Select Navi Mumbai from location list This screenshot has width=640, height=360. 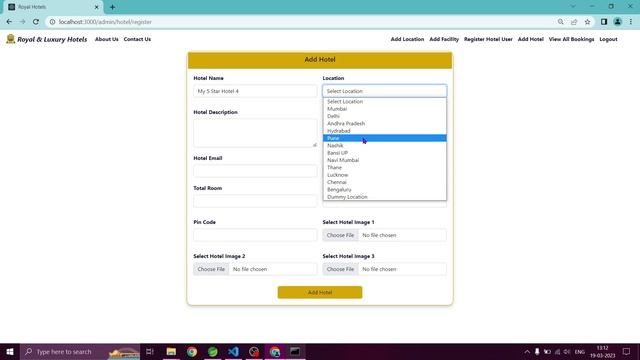point(384,160)
